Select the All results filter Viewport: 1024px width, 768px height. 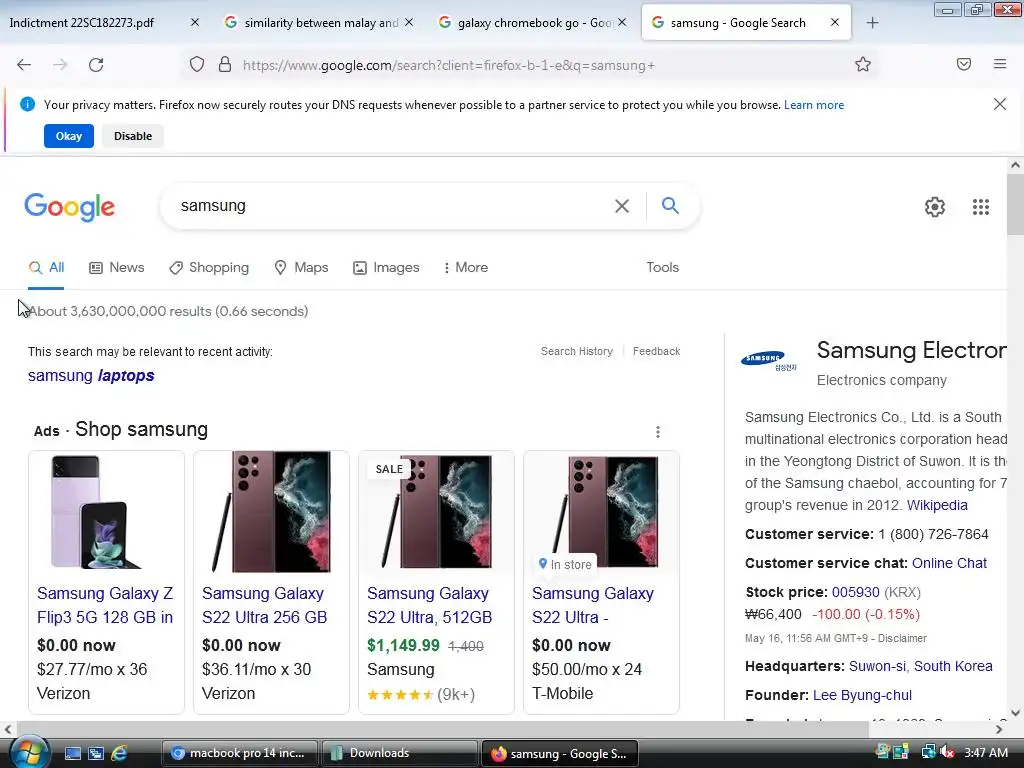click(x=46, y=268)
